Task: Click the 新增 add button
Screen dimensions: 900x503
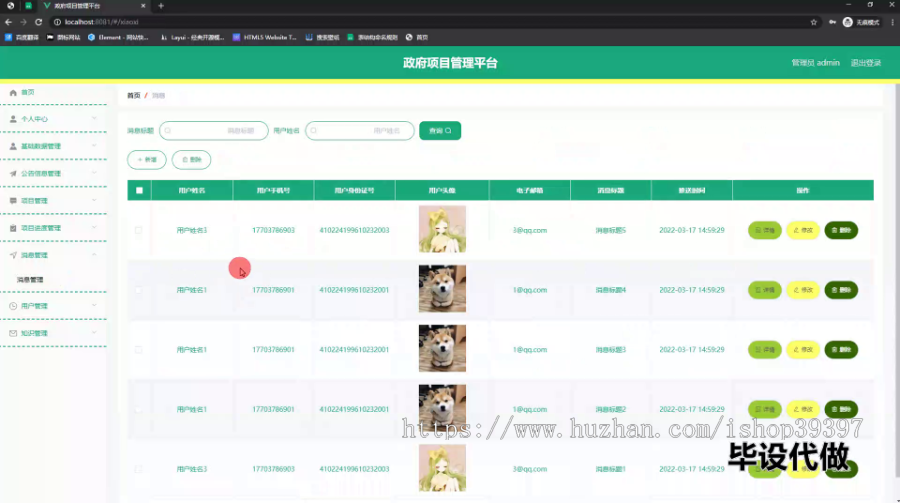Action: click(147, 160)
